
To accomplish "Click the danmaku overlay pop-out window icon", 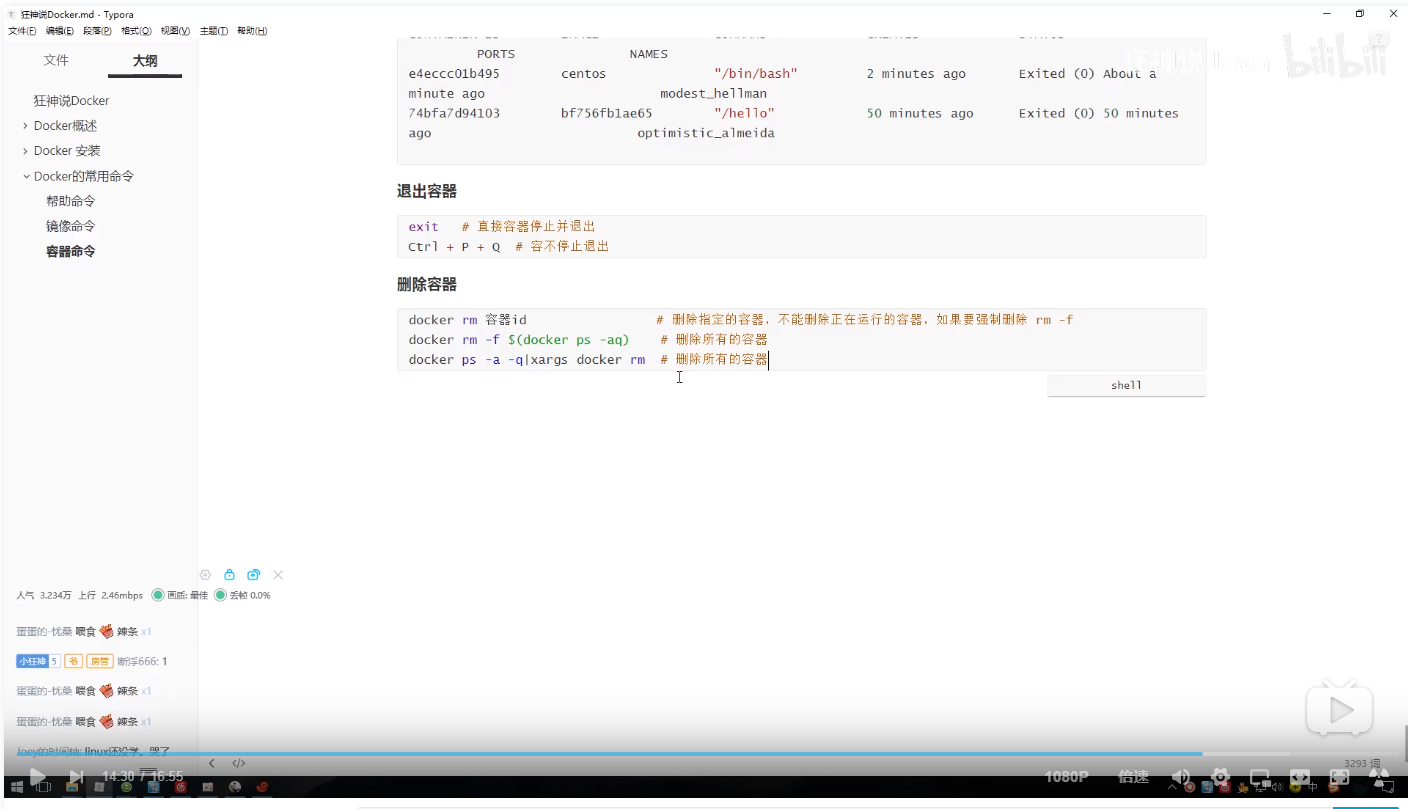I will coord(254,575).
